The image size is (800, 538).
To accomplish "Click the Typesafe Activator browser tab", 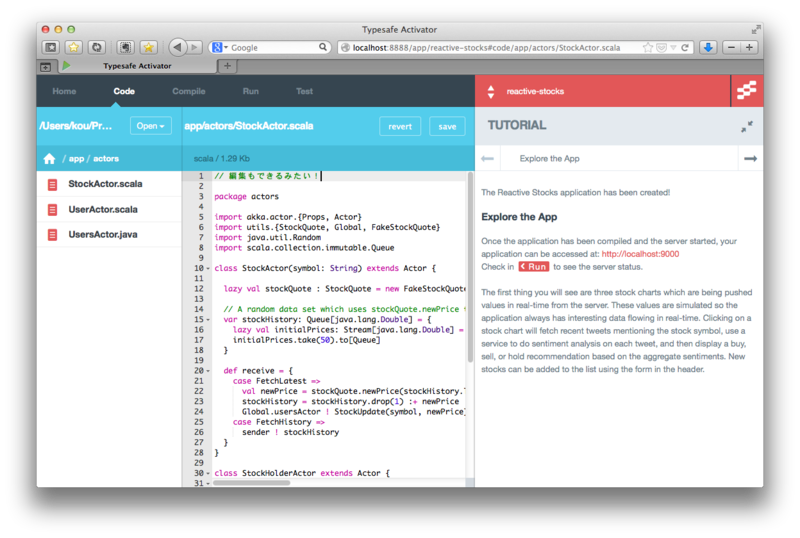I will (x=137, y=66).
